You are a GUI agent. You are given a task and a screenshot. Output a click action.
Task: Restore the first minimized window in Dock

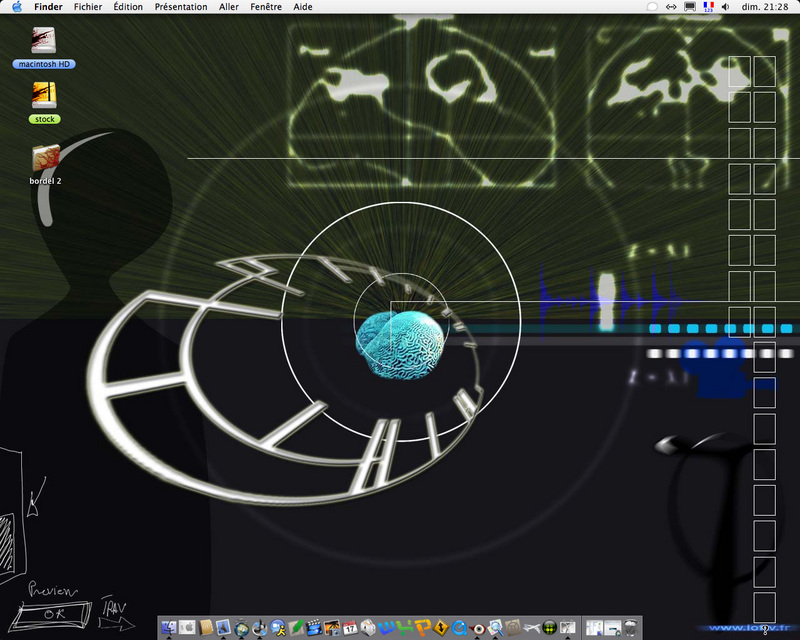pos(594,627)
